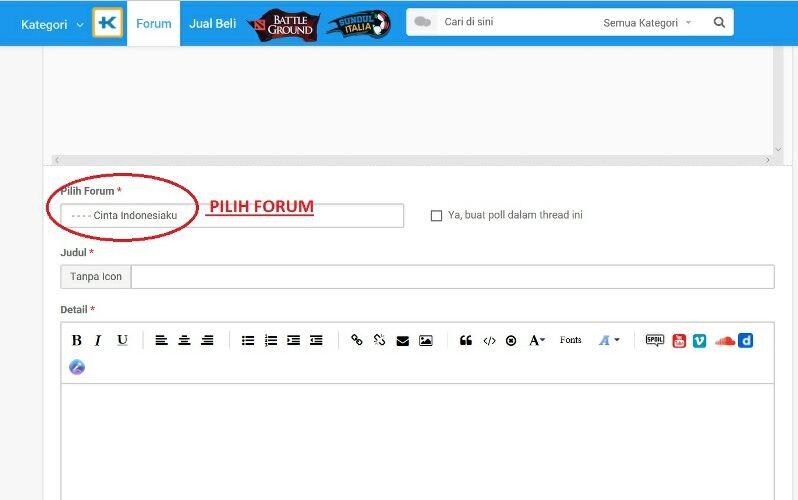
Task: Open the font color dropdown
Action: [x=609, y=340]
